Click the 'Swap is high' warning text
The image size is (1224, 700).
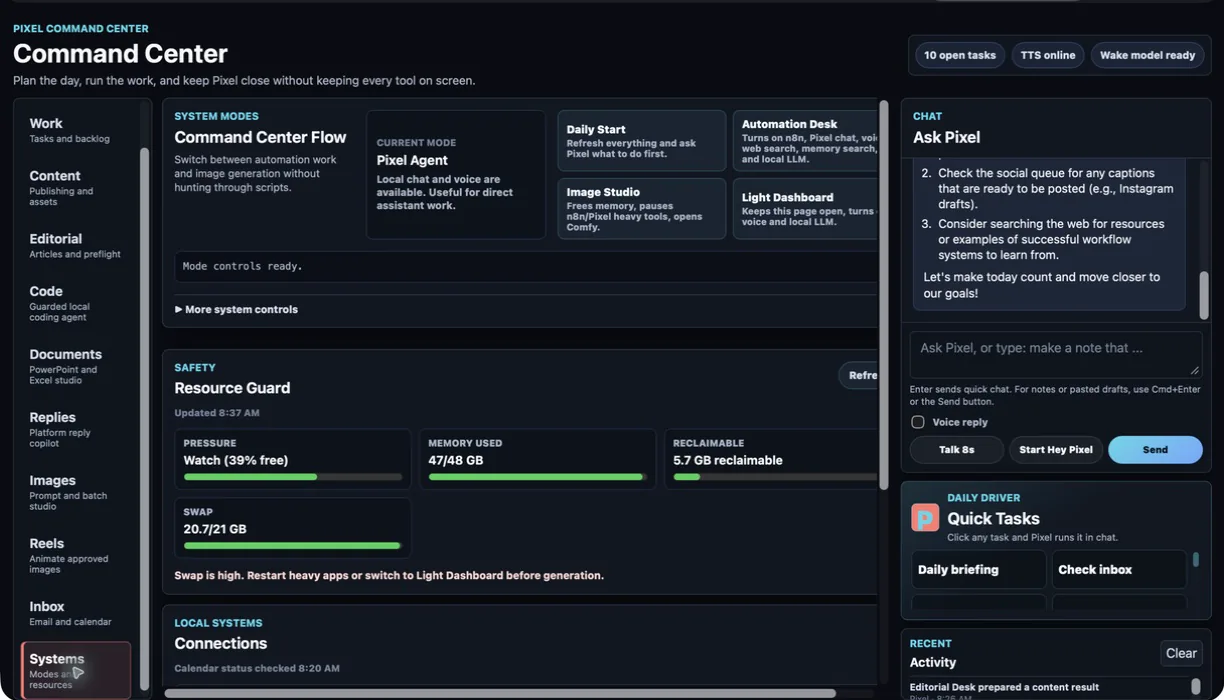click(389, 575)
